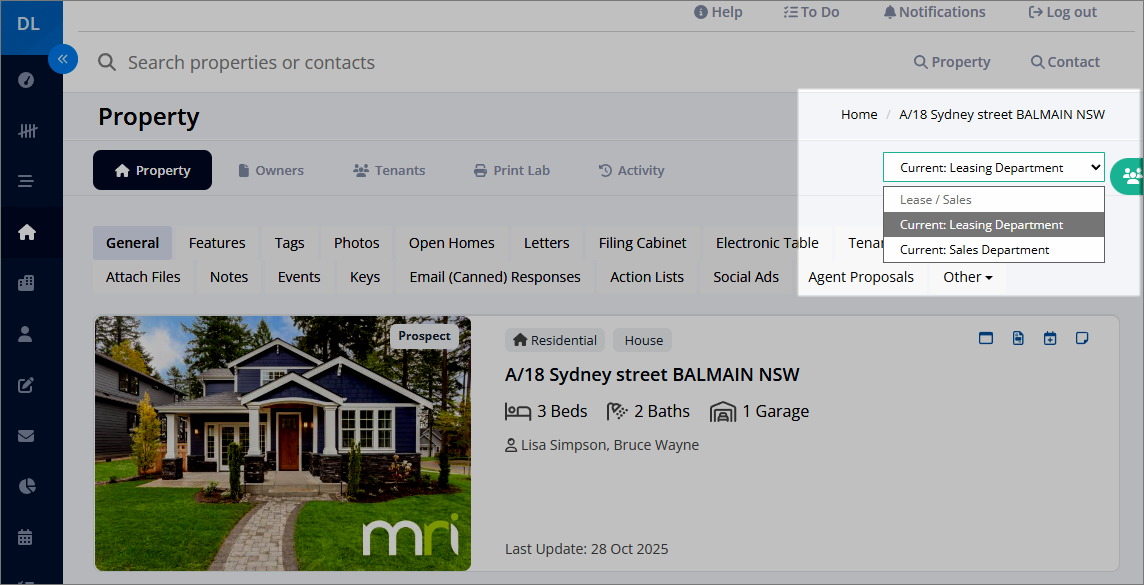This screenshot has width=1144, height=585.
Task: Click the tally marks icon in sidebar
Action: pos(27,131)
